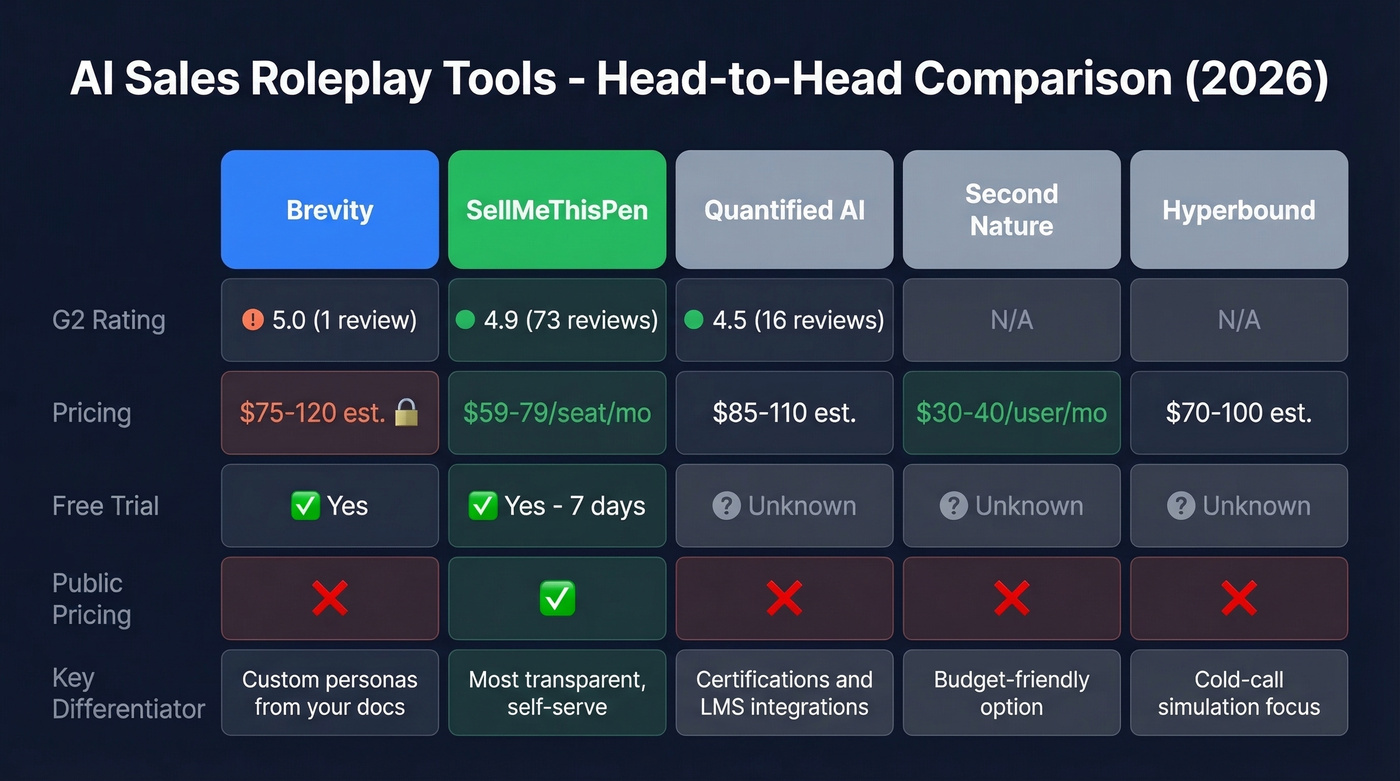
Task: Click the green dot beside 4.9 rating
Action: point(465,320)
